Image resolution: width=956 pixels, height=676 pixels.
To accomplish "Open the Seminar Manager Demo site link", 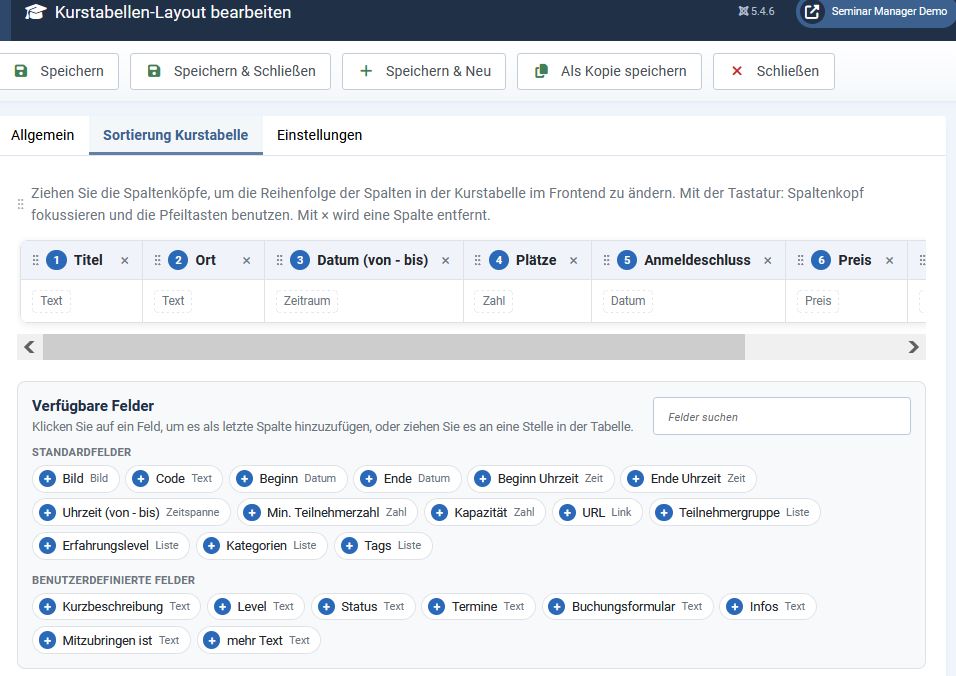I will point(877,12).
